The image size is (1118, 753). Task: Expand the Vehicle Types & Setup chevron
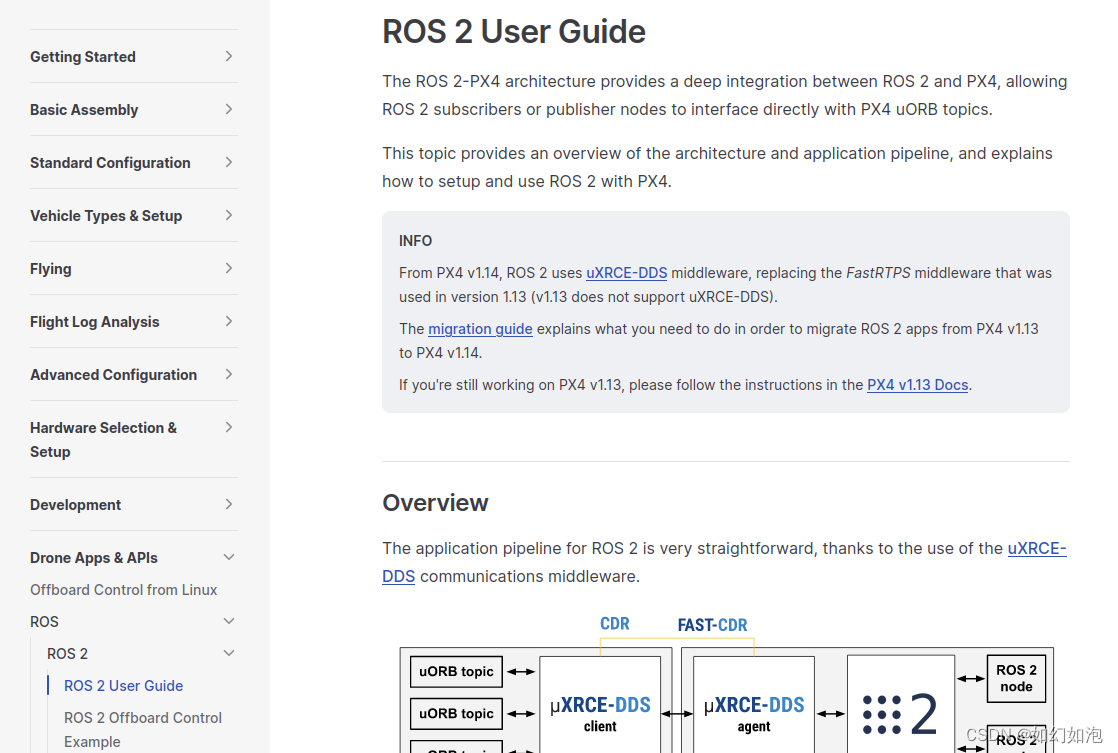(x=229, y=215)
